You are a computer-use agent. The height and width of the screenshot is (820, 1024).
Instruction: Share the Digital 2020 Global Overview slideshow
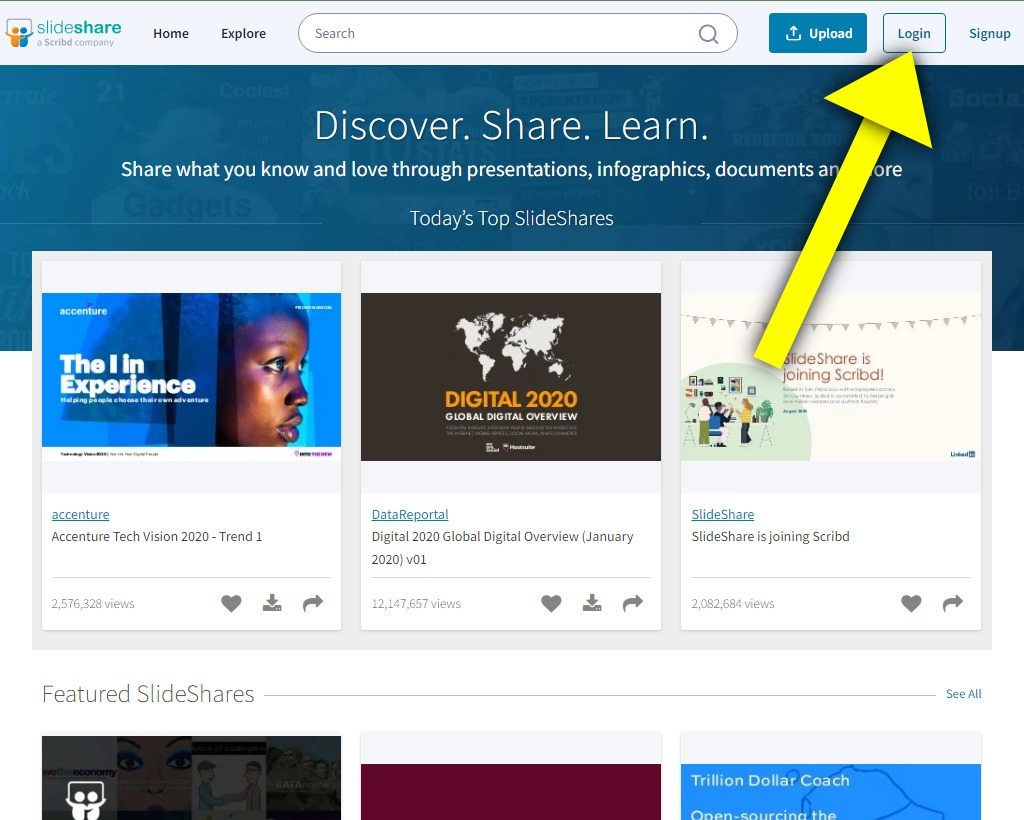point(633,603)
